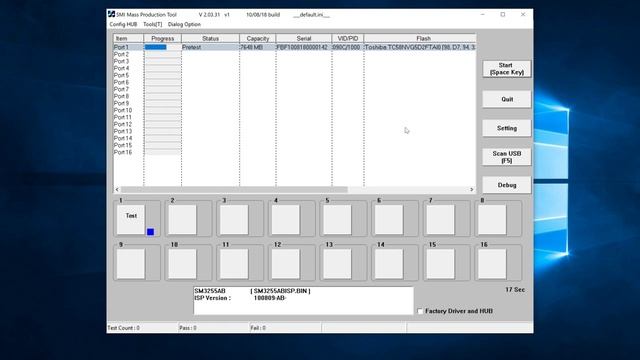This screenshot has width=640, height=360.
Task: Click the Port 1 serial number cell
Action: [304, 47]
